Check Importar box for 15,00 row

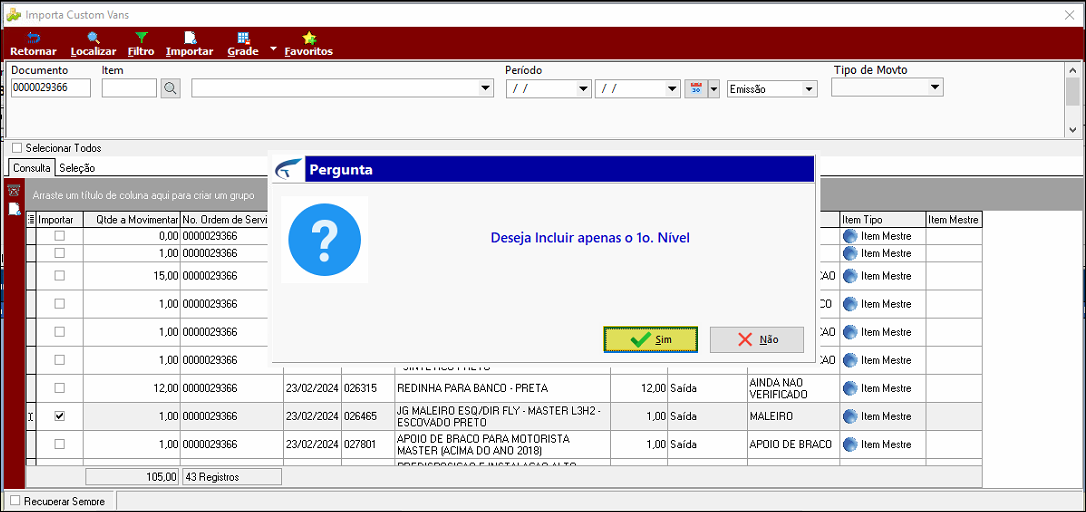pyautogui.click(x=60, y=276)
